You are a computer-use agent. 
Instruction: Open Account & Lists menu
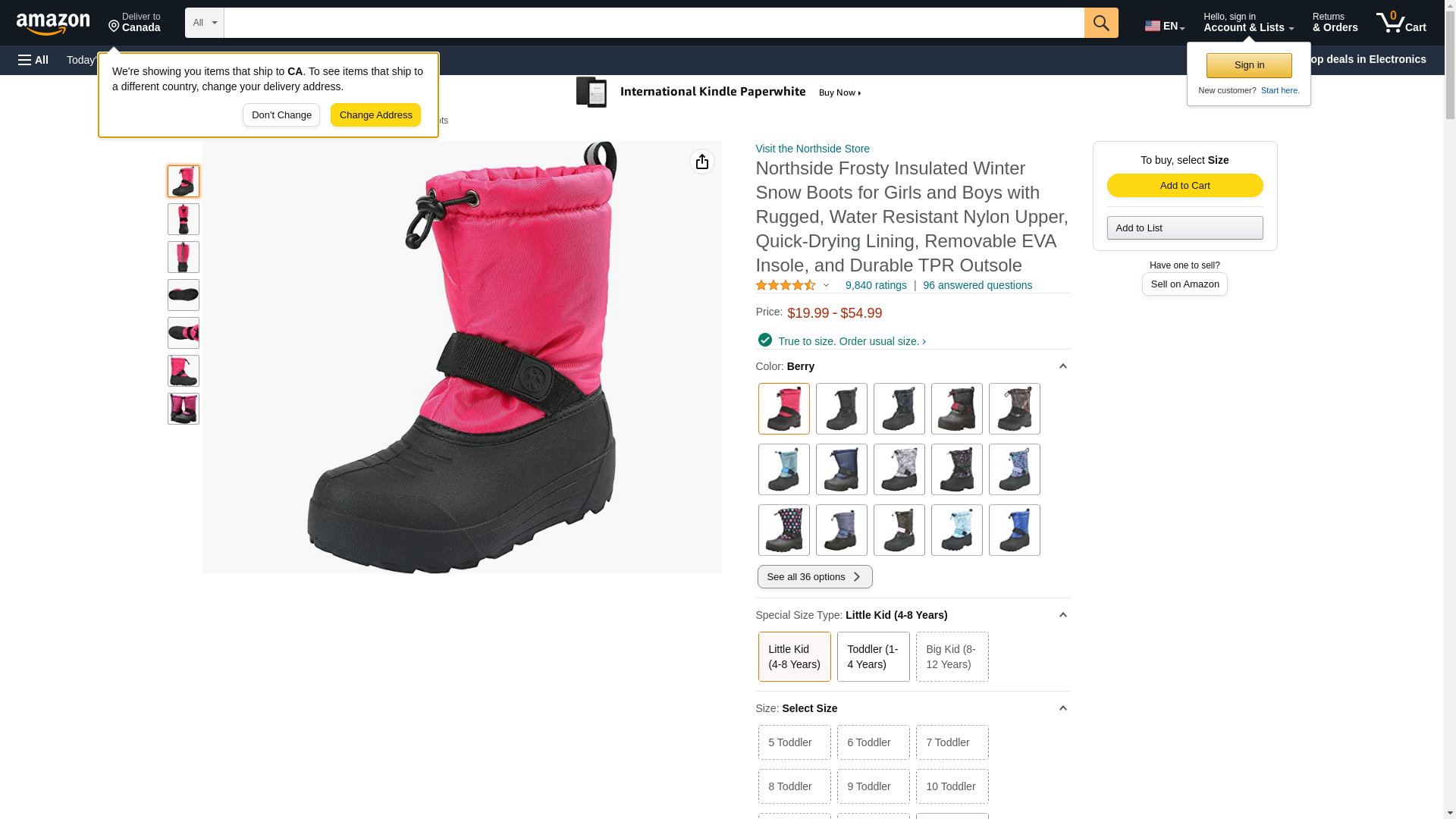pyautogui.click(x=1248, y=23)
